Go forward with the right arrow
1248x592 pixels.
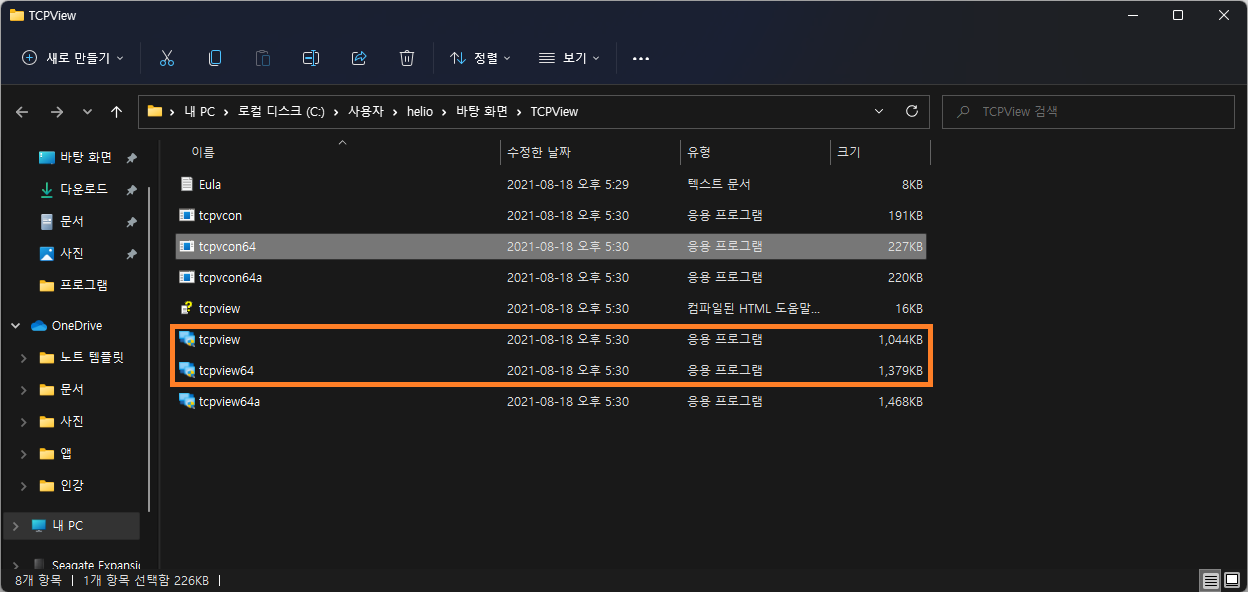point(56,112)
